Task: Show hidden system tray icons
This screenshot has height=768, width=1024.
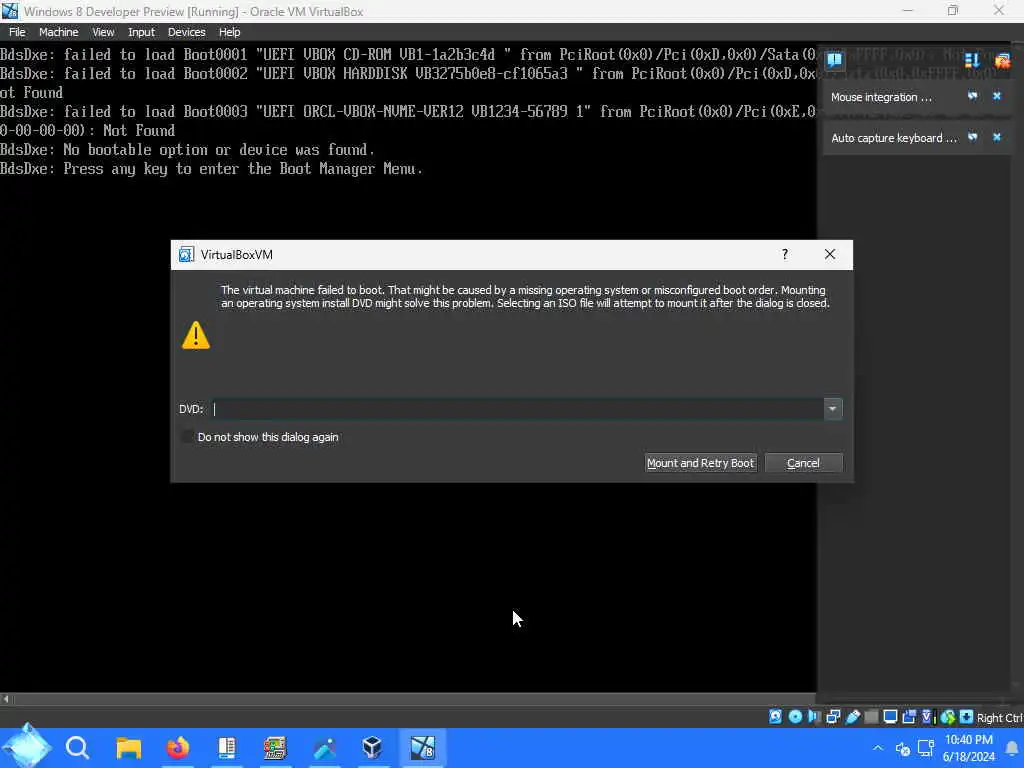Action: click(878, 748)
